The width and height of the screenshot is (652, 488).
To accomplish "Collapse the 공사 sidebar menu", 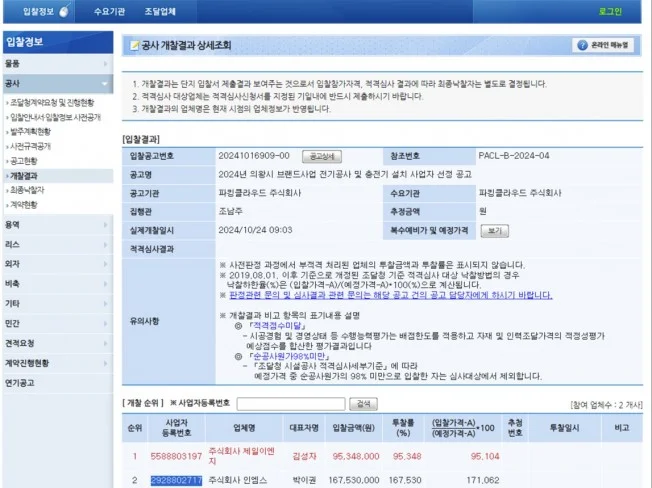I will (58, 84).
